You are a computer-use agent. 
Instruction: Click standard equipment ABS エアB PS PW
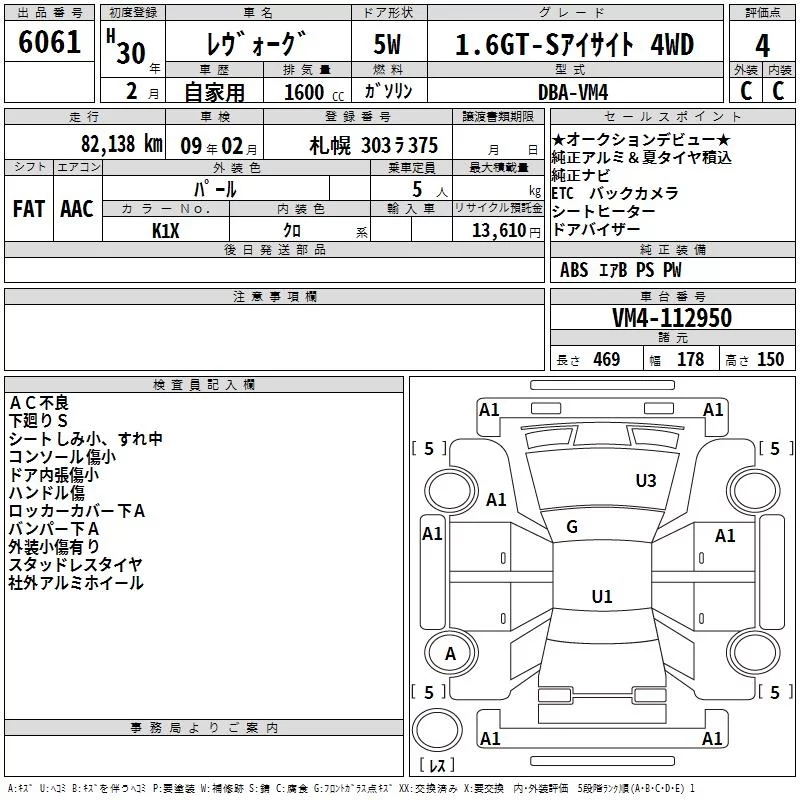tap(620, 270)
